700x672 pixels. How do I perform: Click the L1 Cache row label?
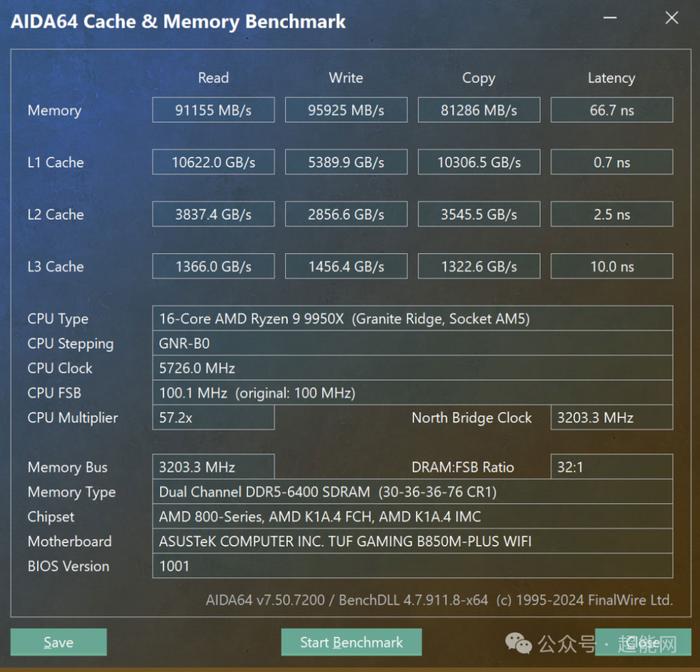(55, 162)
